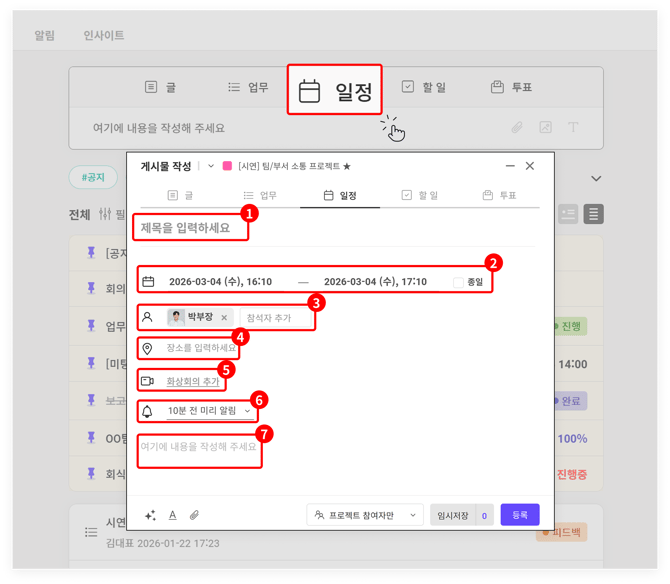Image resolution: width=670 pixels, height=584 pixels.
Task: Remove attendee 박부장 with the x icon
Action: [224, 317]
